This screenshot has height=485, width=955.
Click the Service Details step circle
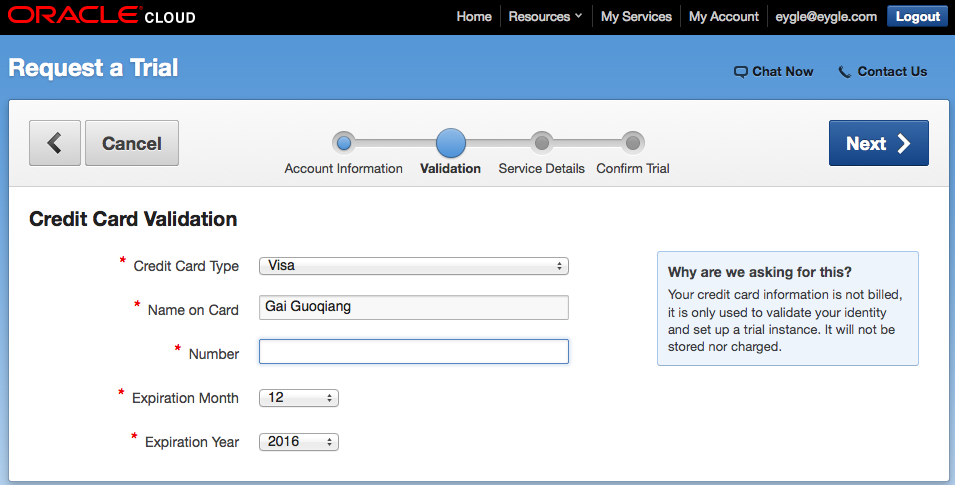(x=541, y=143)
